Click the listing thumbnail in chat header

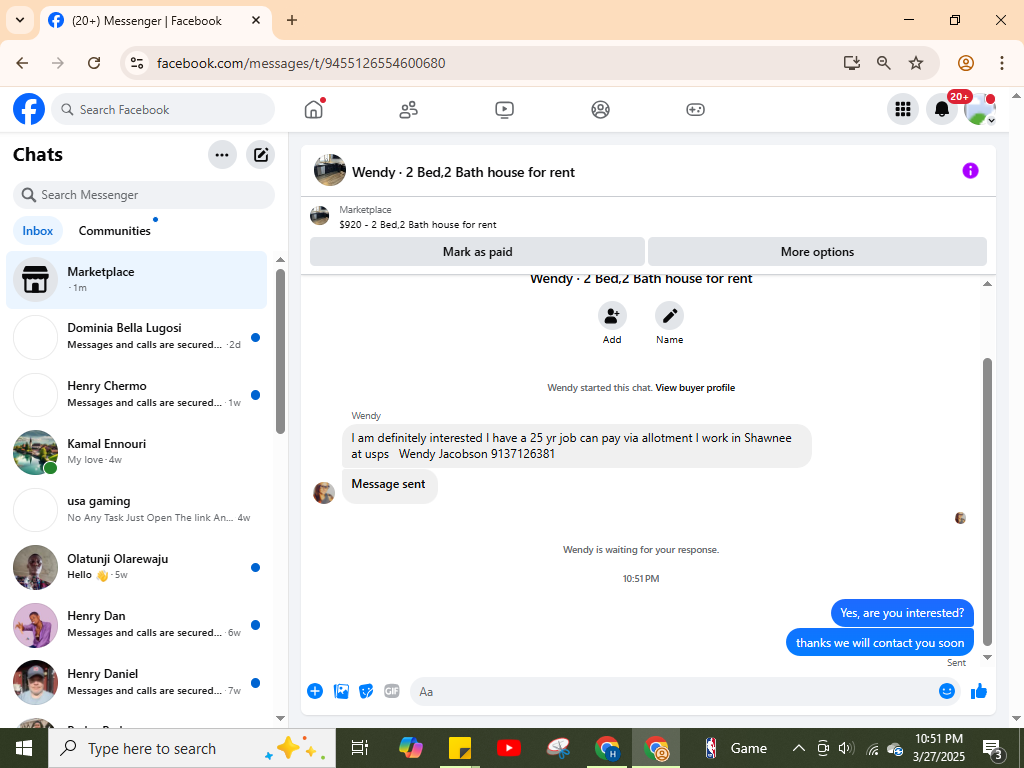(x=330, y=170)
